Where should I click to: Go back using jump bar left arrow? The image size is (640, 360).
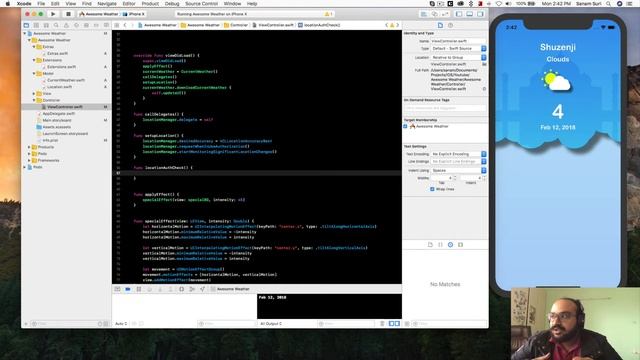coord(125,25)
